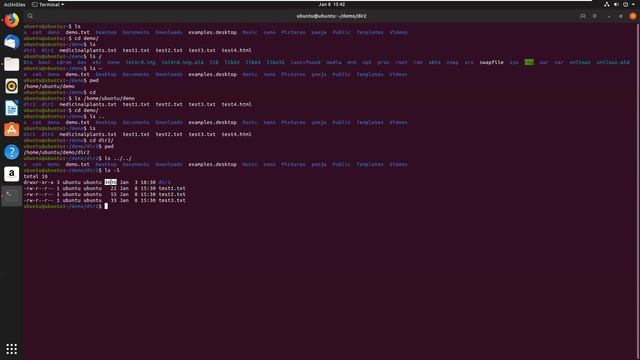Image resolution: width=640 pixels, height=360 pixels.
Task: Expand the system menu arrow
Action: click(x=633, y=4)
